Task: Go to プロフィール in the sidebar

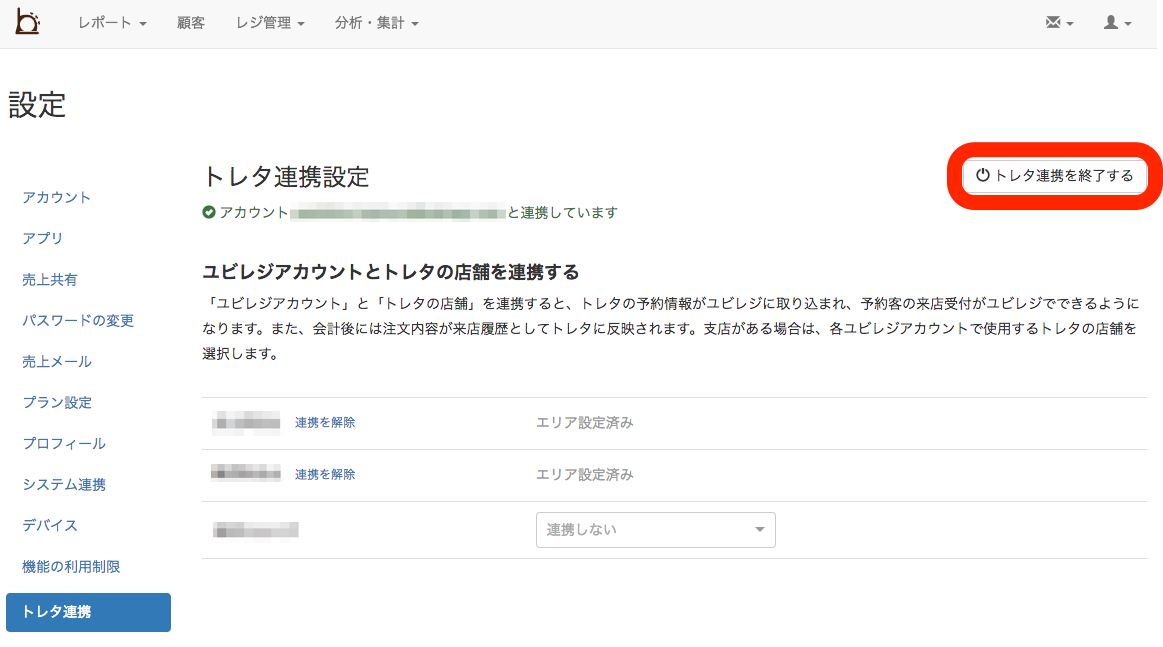Action: 64,443
